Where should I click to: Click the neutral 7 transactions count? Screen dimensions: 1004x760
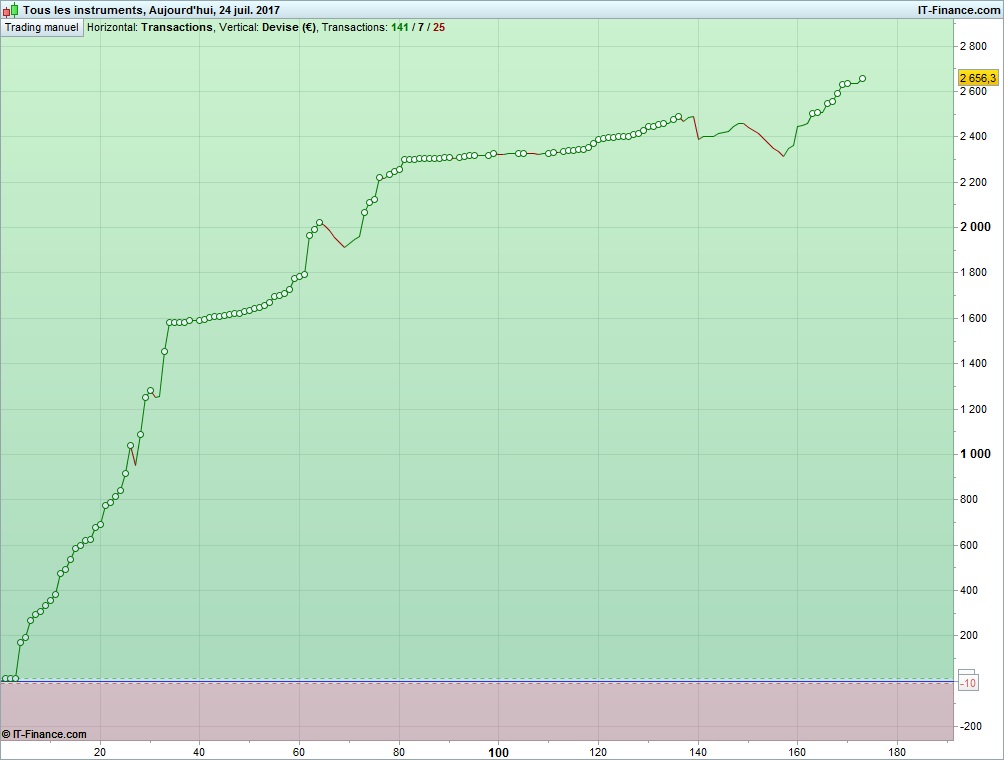point(421,28)
